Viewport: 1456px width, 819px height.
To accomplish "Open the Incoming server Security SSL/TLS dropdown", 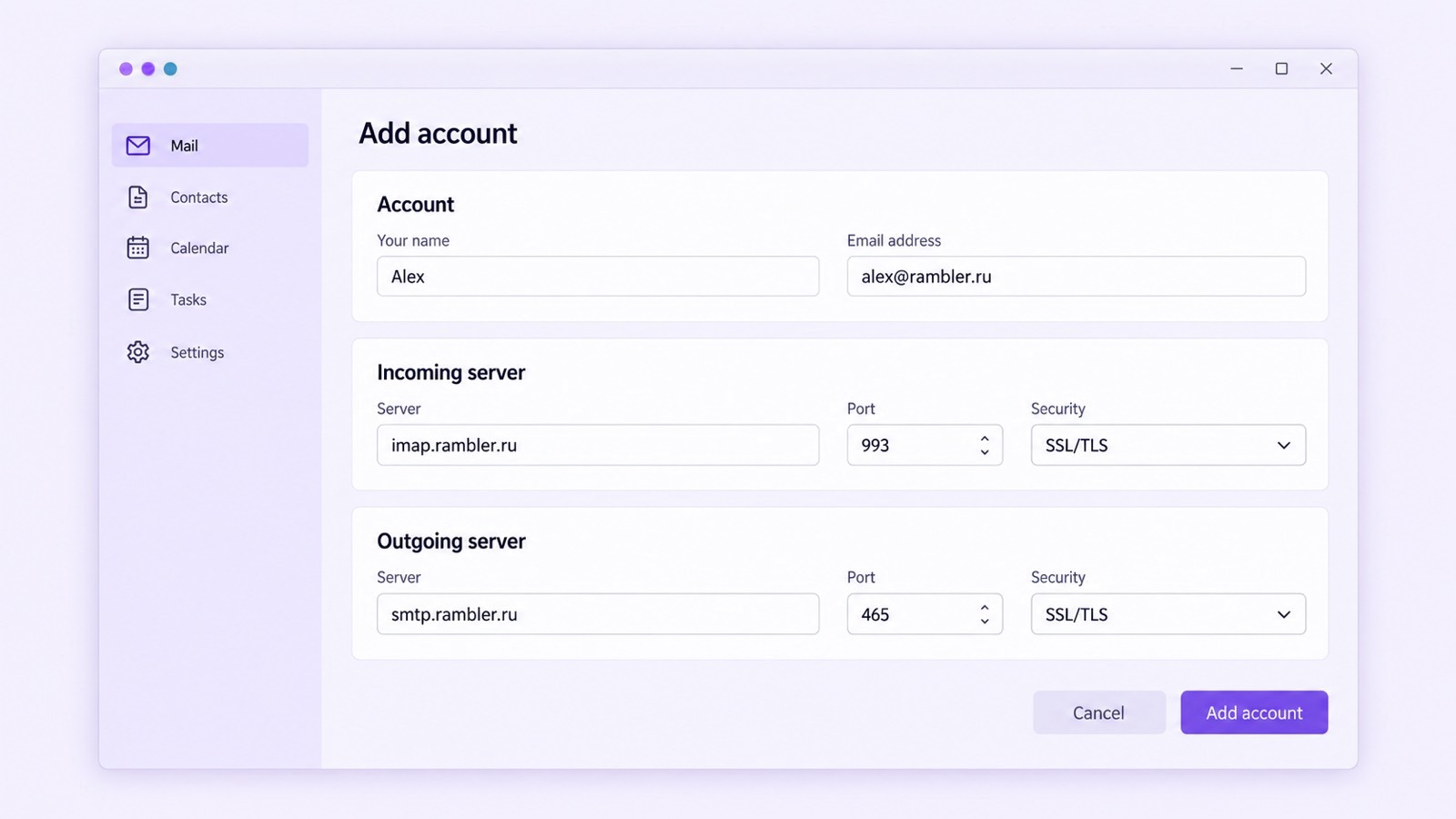I will pos(1168,445).
